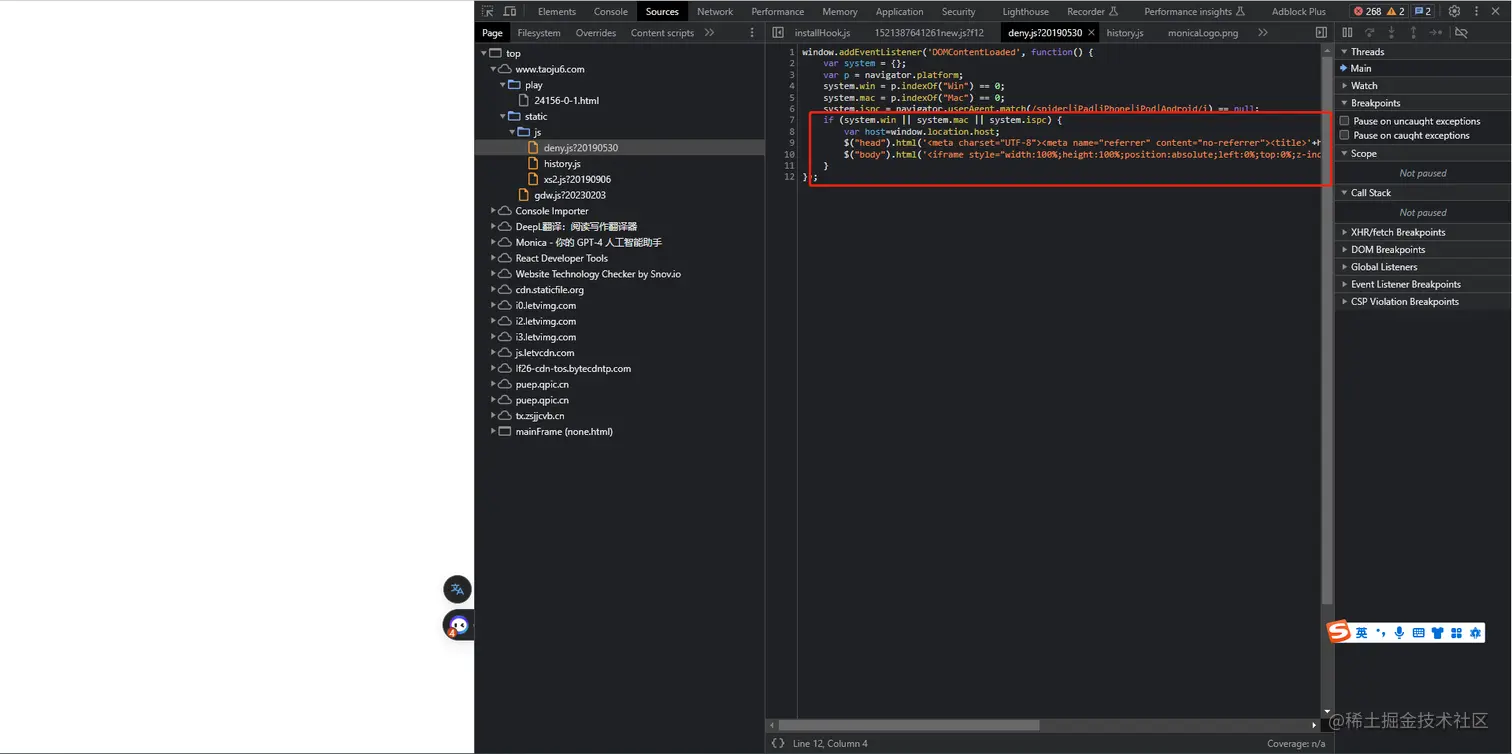Open the navigator pane three-dot menu
This screenshot has width=1512, height=754.
[752, 33]
